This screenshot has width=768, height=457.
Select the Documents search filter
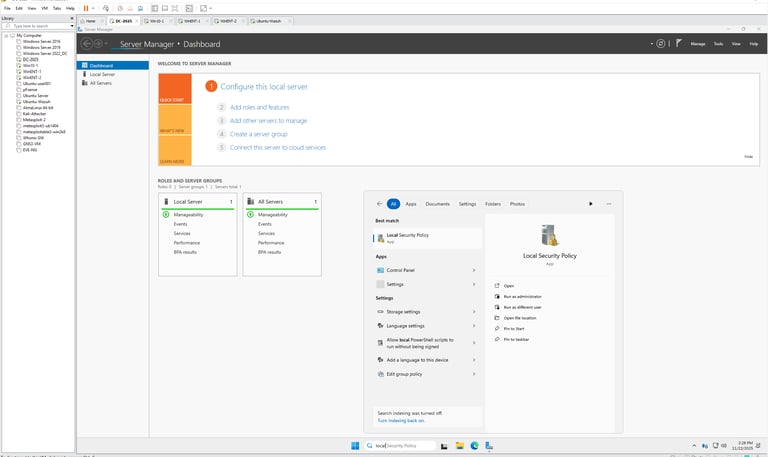point(437,204)
